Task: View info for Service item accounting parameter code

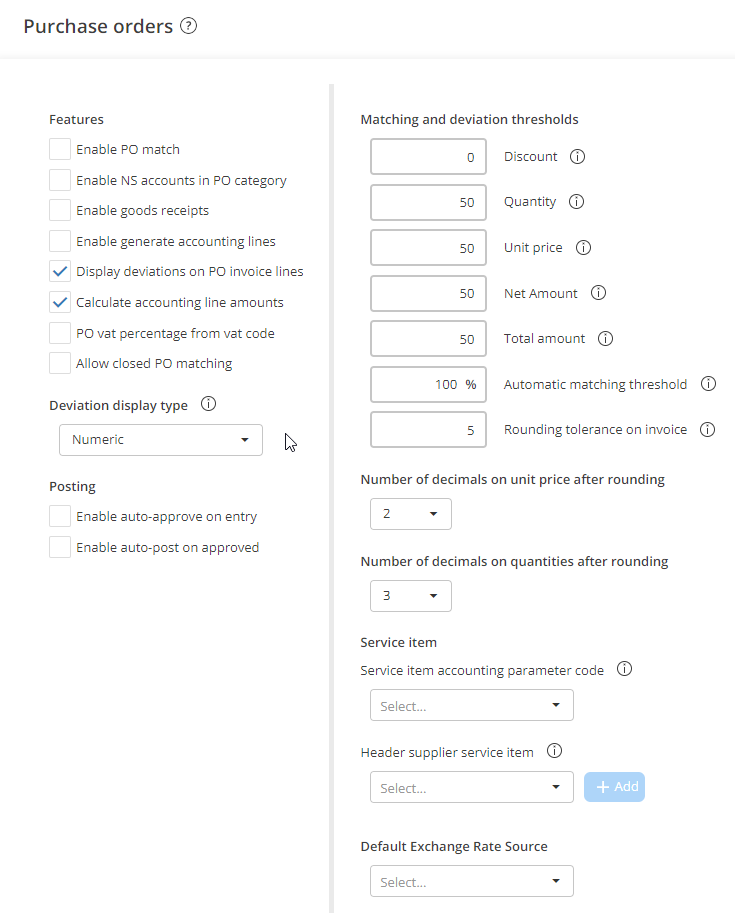Action: (x=624, y=669)
